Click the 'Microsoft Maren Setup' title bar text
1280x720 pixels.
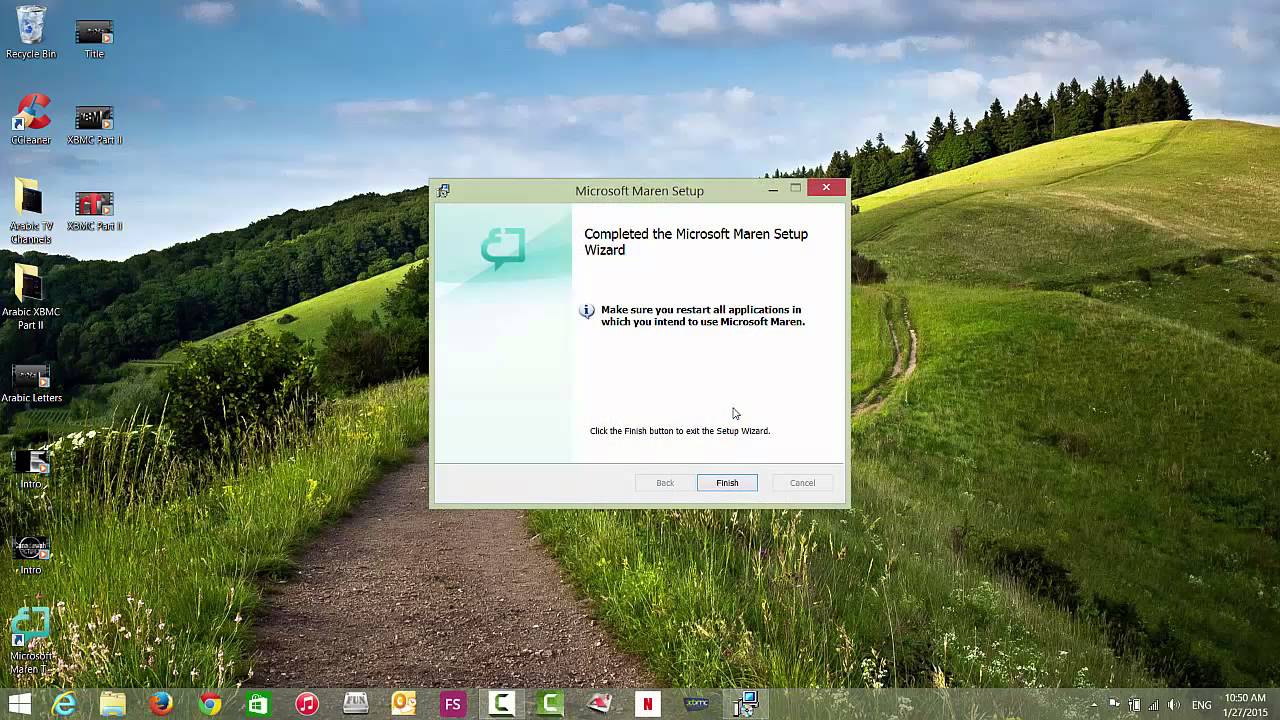click(639, 191)
